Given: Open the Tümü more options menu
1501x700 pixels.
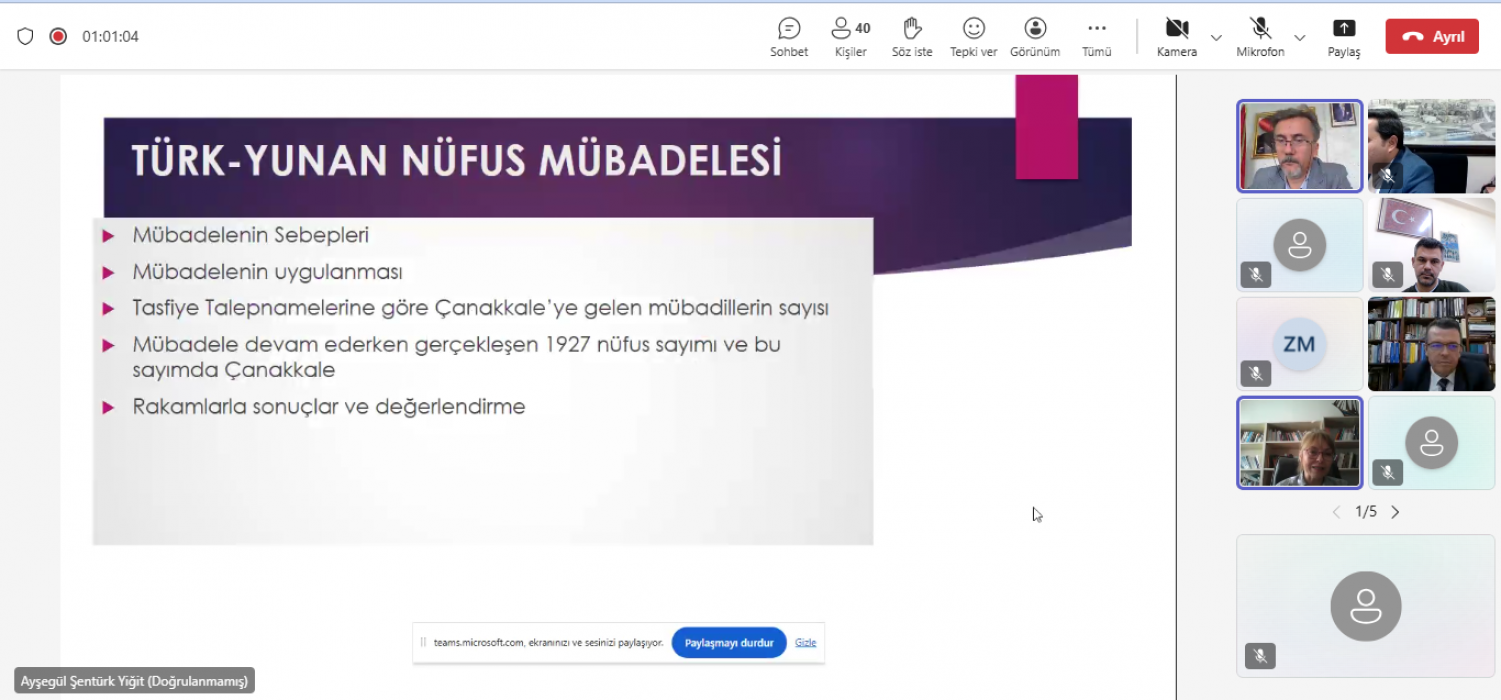Looking at the screenshot, I should pos(1097,37).
